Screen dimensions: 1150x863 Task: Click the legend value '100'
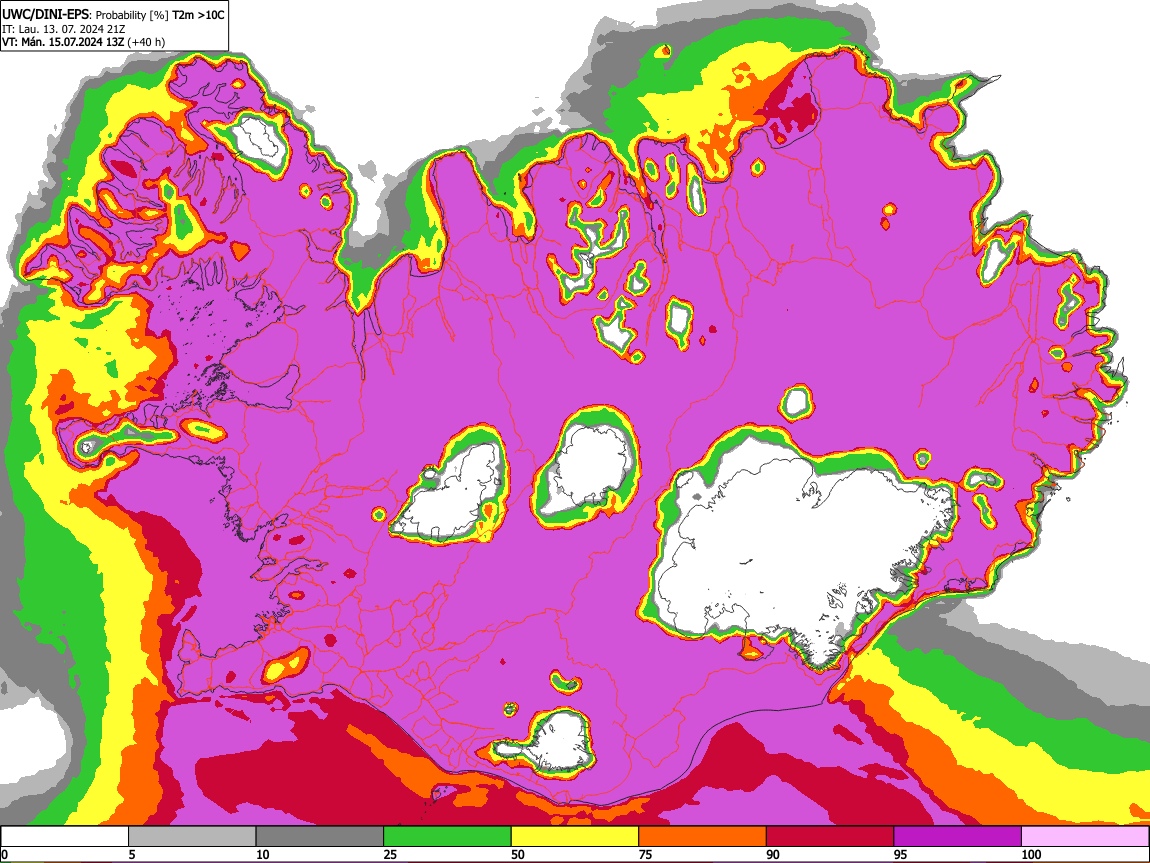click(1031, 854)
